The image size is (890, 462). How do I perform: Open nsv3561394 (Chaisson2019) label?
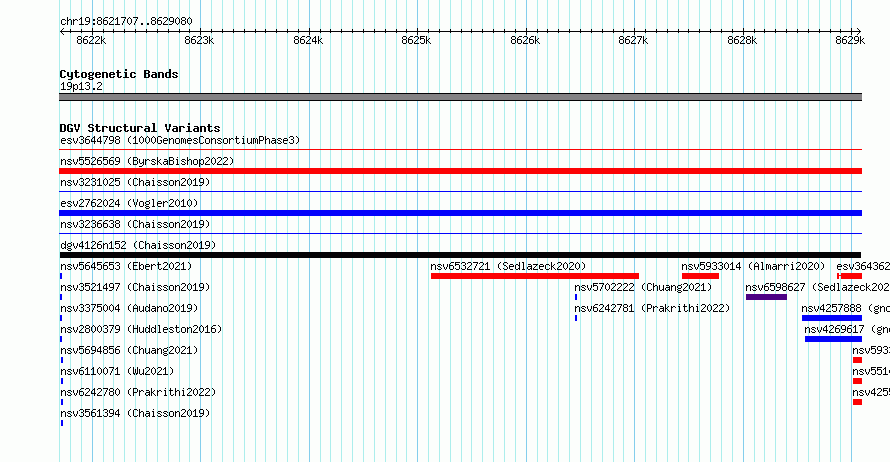coord(135,413)
